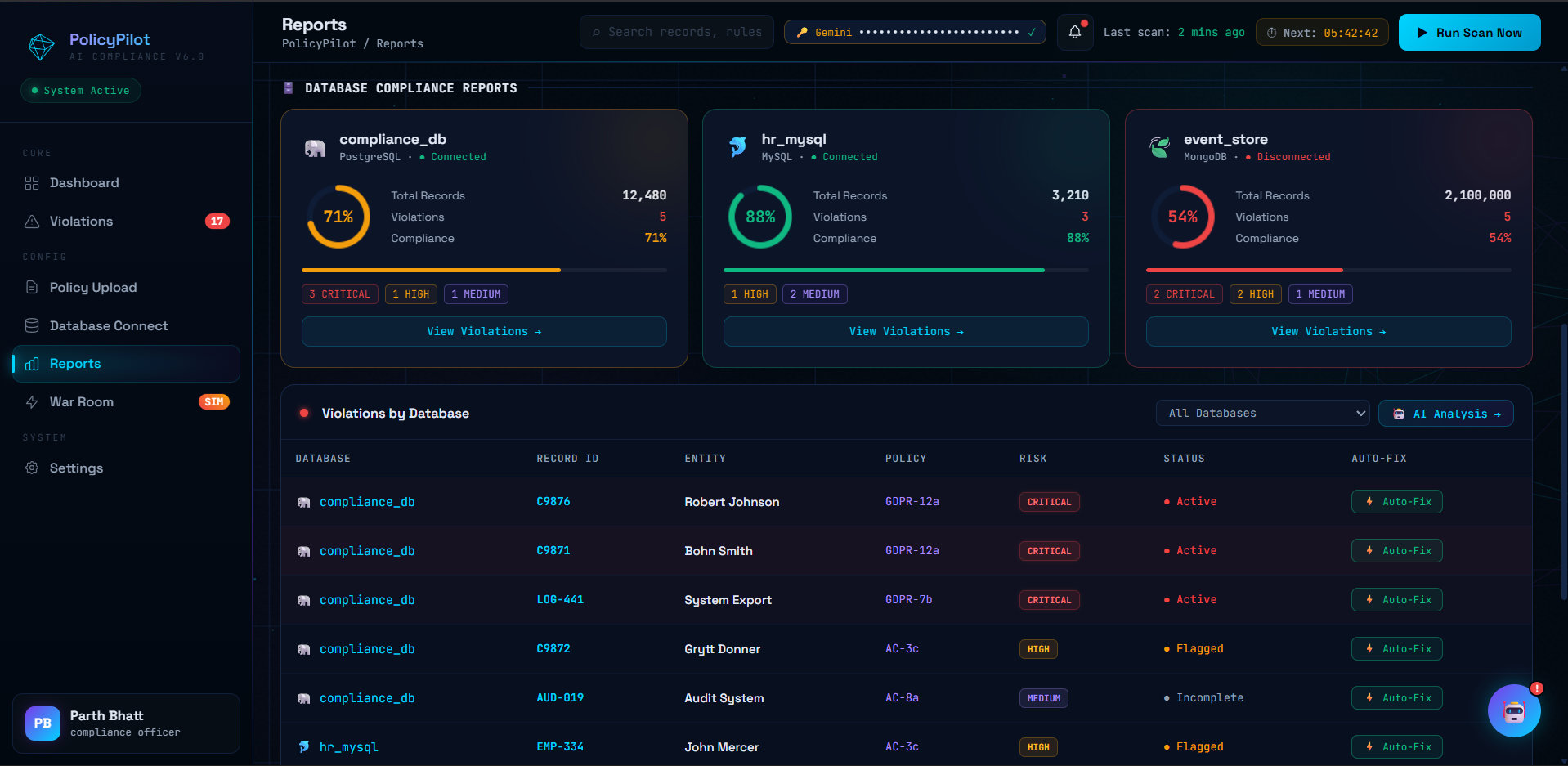Click the Gemini API key field
This screenshot has height=766, width=1568.
(x=915, y=33)
